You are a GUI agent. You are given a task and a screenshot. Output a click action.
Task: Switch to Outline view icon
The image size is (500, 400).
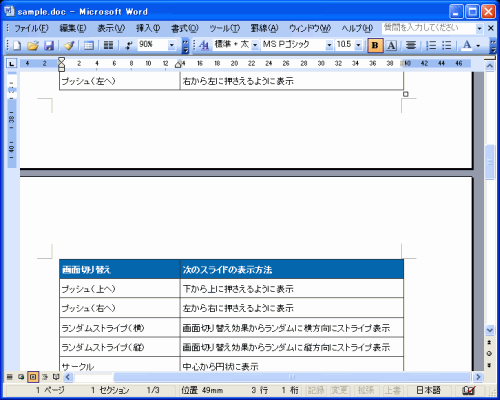[x=45, y=377]
